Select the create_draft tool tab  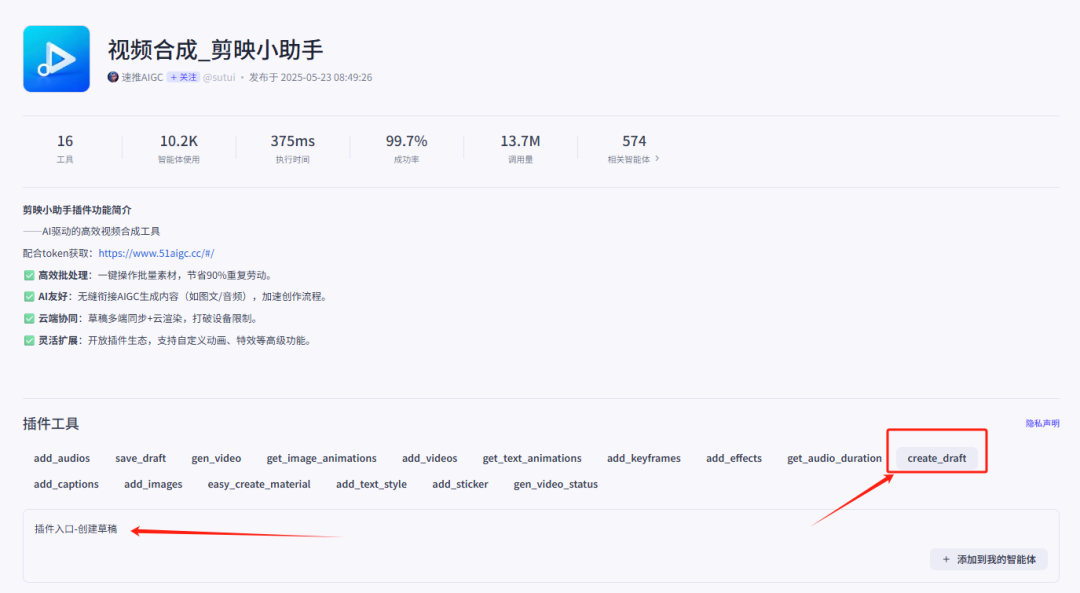pyautogui.click(x=937, y=458)
